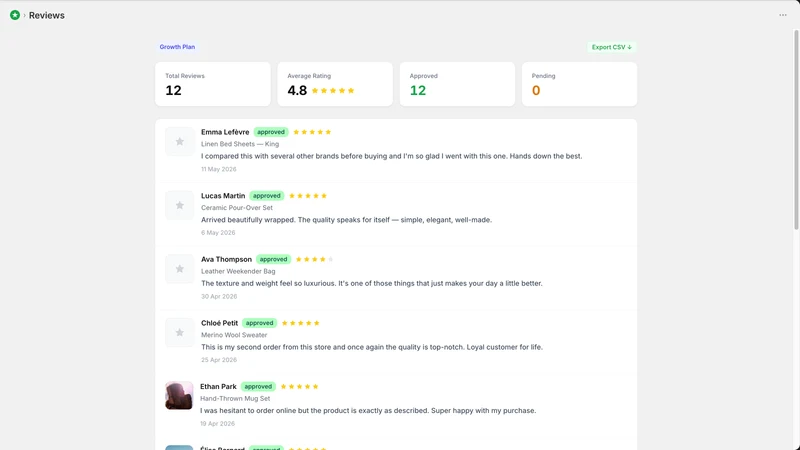This screenshot has width=800, height=450.
Task: Click the vertical page scrollbar
Action: click(x=796, y=130)
